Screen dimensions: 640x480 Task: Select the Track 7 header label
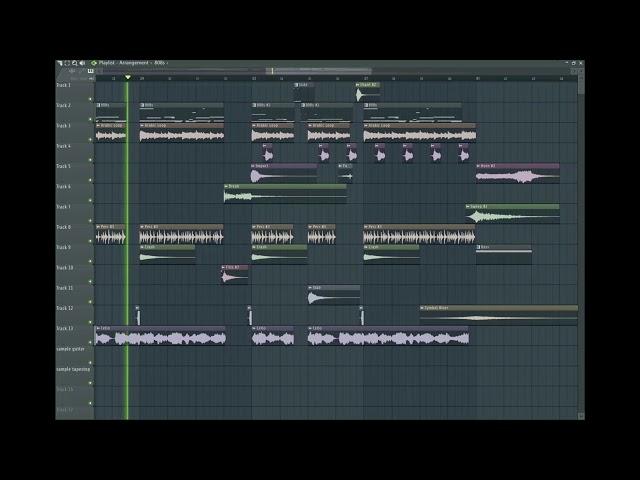(63, 207)
